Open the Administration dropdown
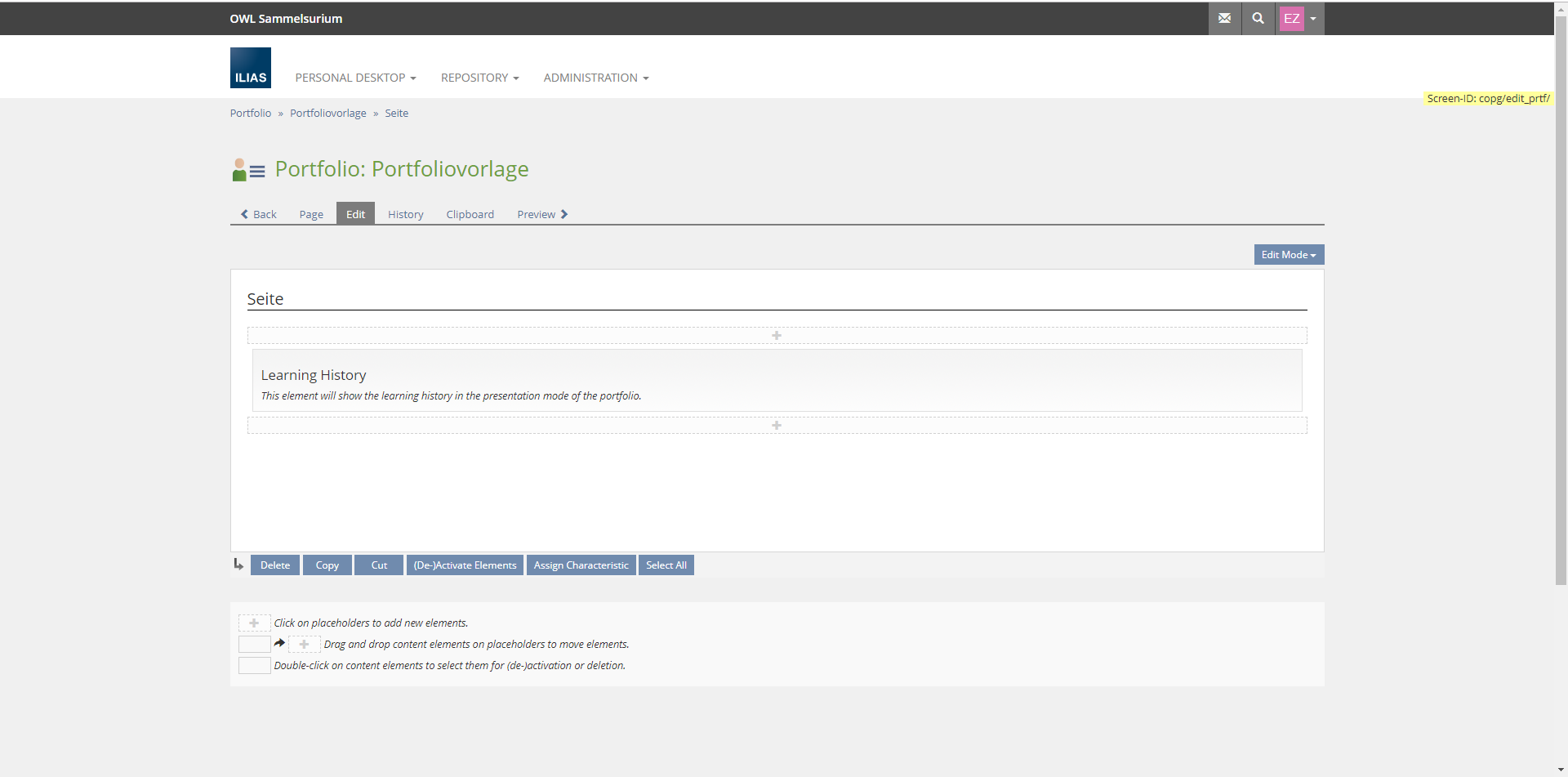The width and height of the screenshot is (1568, 777). 595,78
